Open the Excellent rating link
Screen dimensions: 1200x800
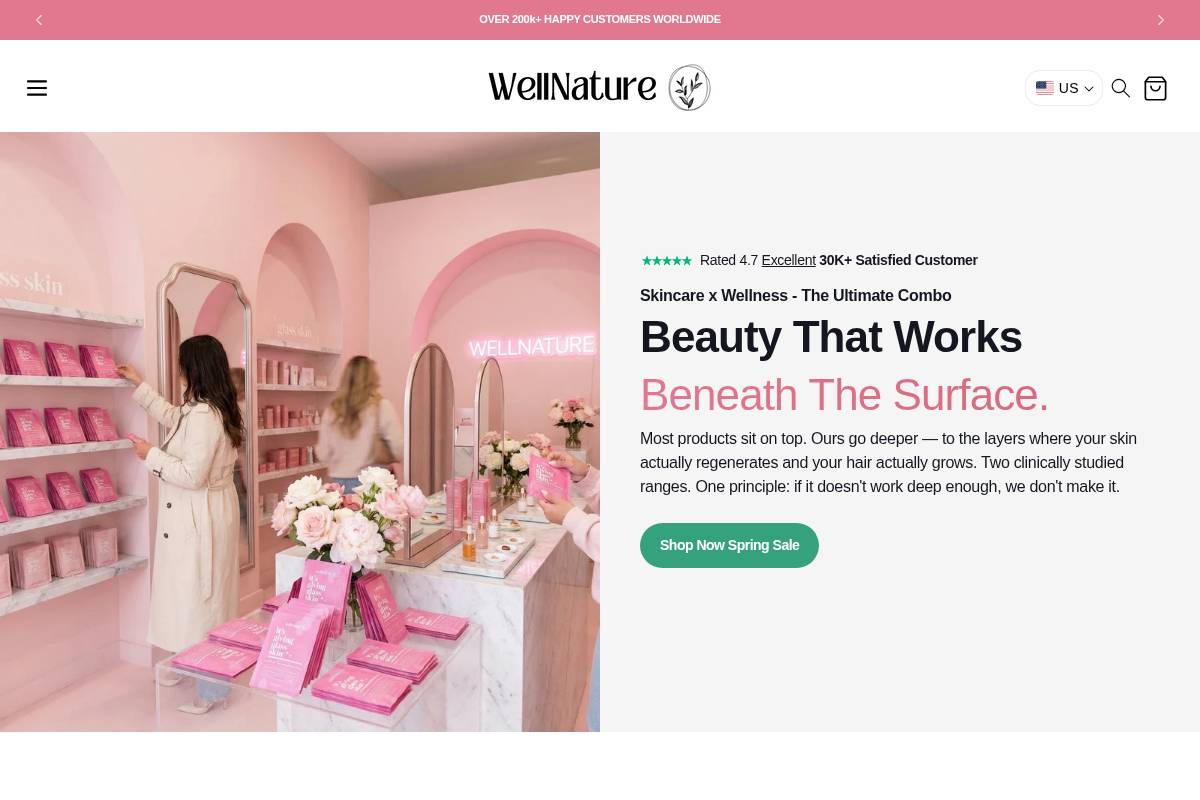(x=788, y=260)
